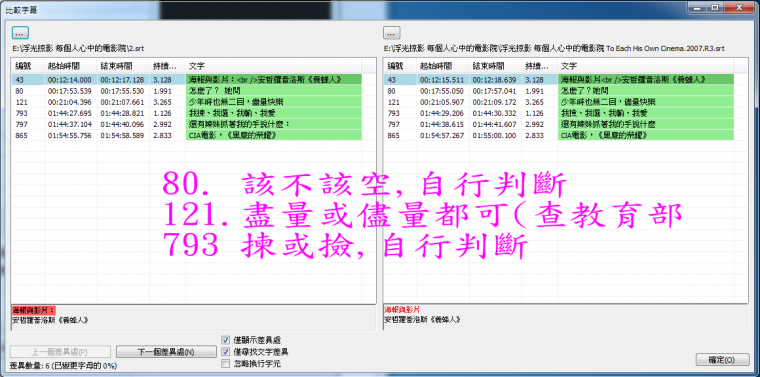Confirm with the 確定(O) button
This screenshot has width=760, height=377.
722,360
